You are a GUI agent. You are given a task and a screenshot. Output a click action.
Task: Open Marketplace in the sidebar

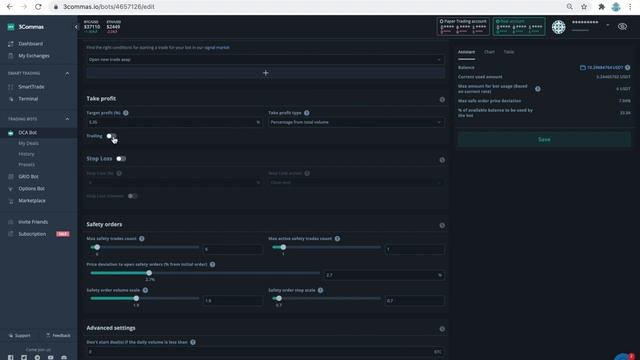click(x=32, y=201)
